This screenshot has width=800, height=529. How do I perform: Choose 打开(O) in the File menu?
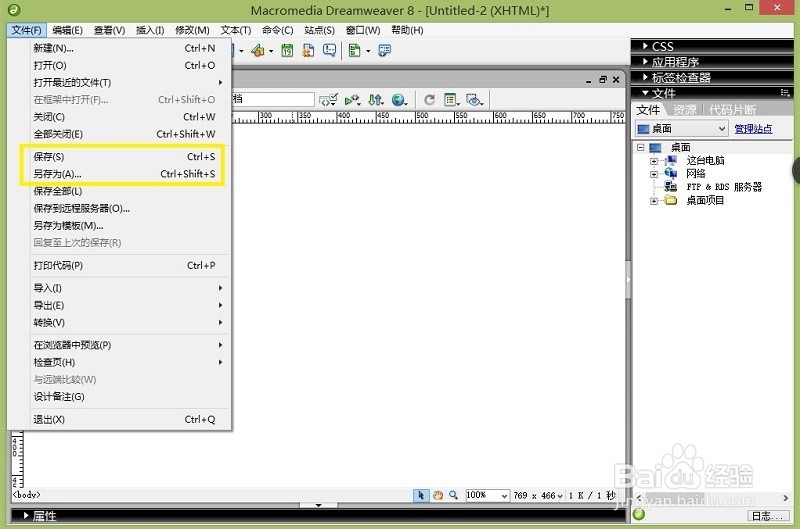click(124, 65)
